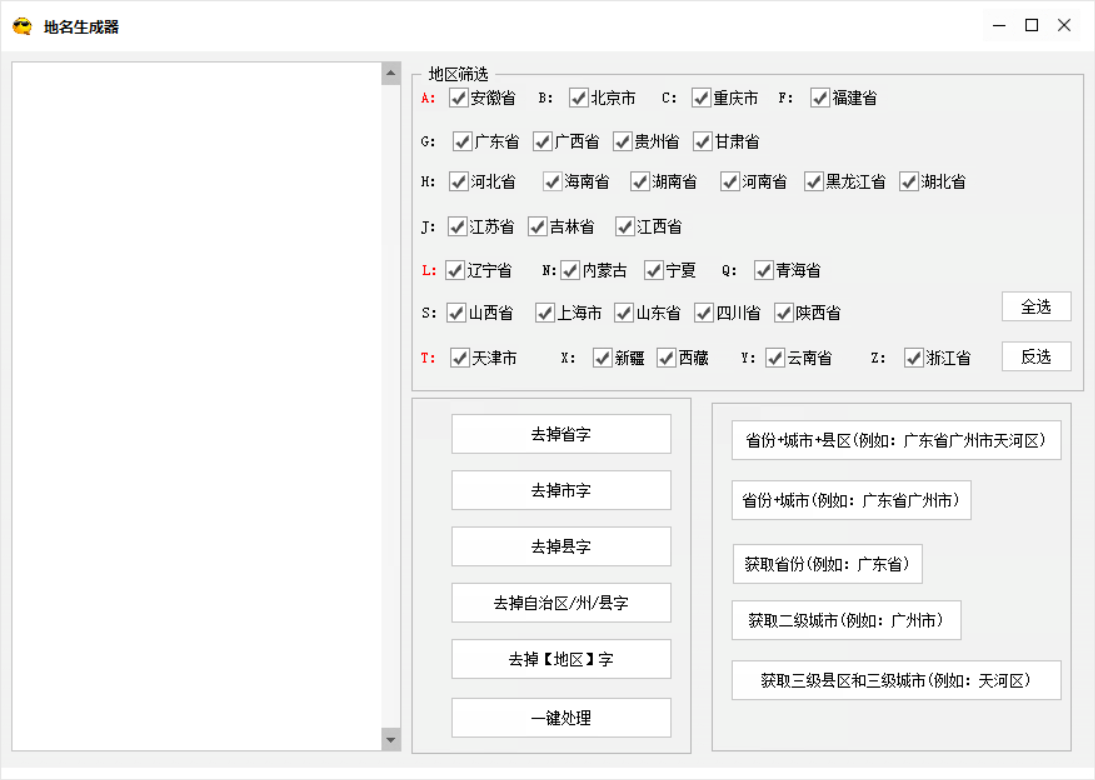Image resolution: width=1095 pixels, height=780 pixels.
Task: Deselect the 青海省 checkbox
Action: 763,270
